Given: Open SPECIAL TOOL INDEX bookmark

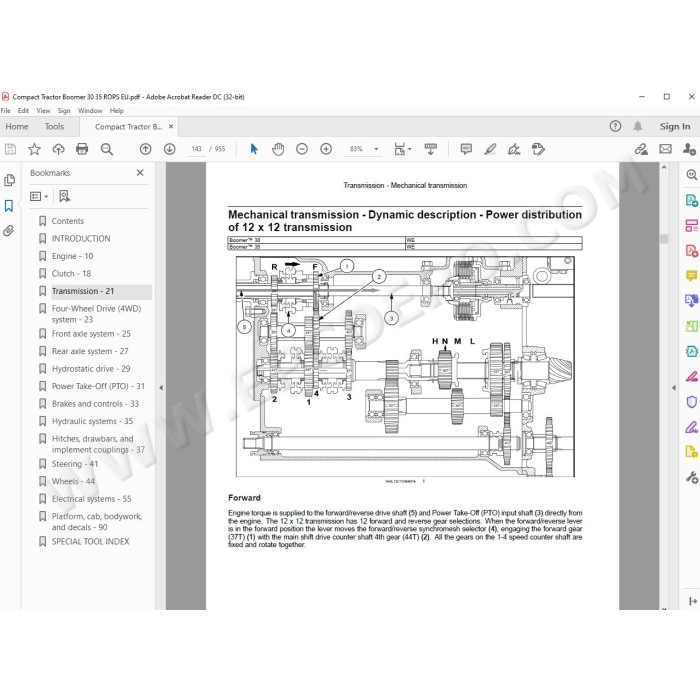Looking at the screenshot, I should (90, 542).
